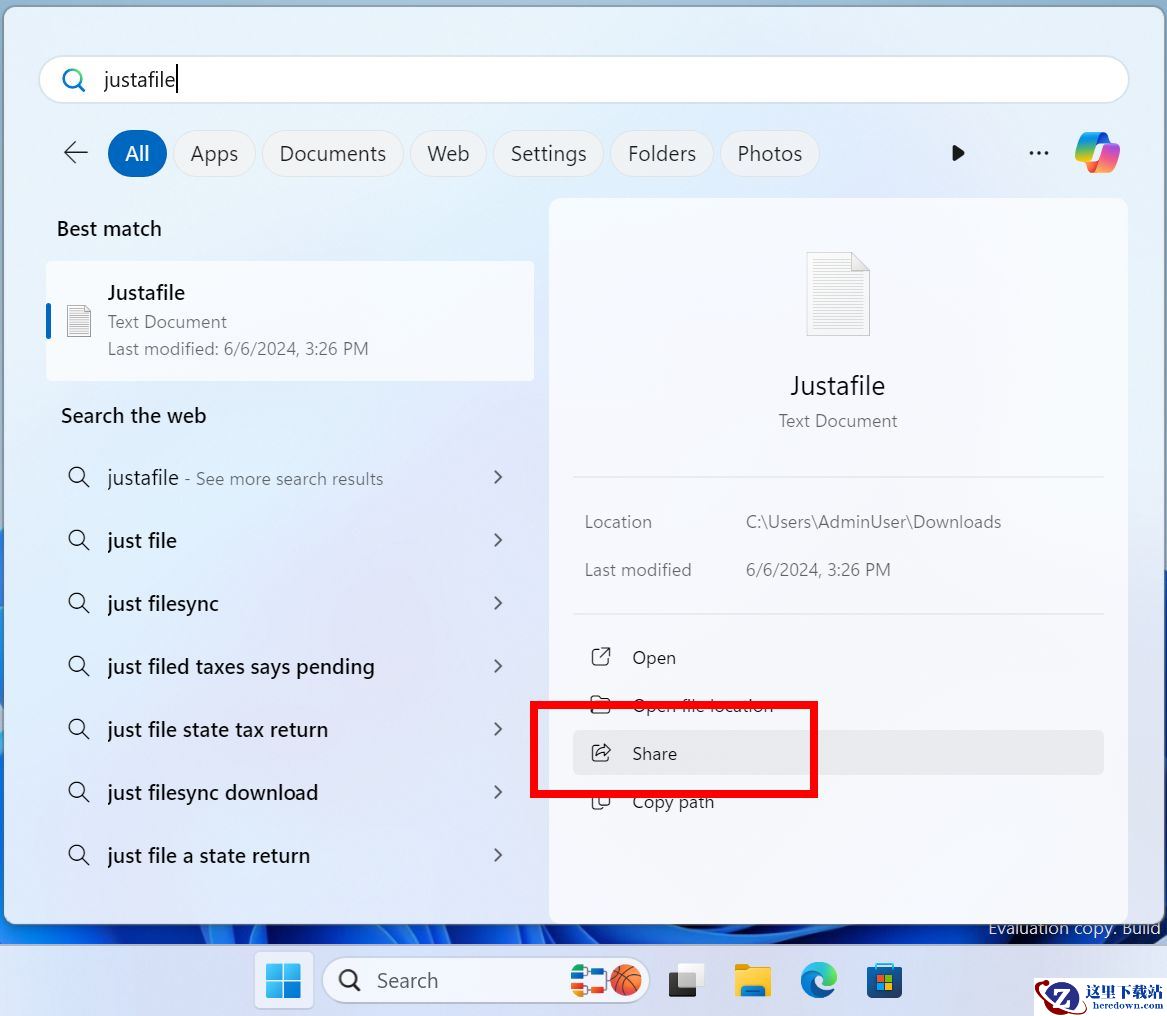The width and height of the screenshot is (1167, 1016).
Task: Switch to the Settings filter tab
Action: [549, 153]
